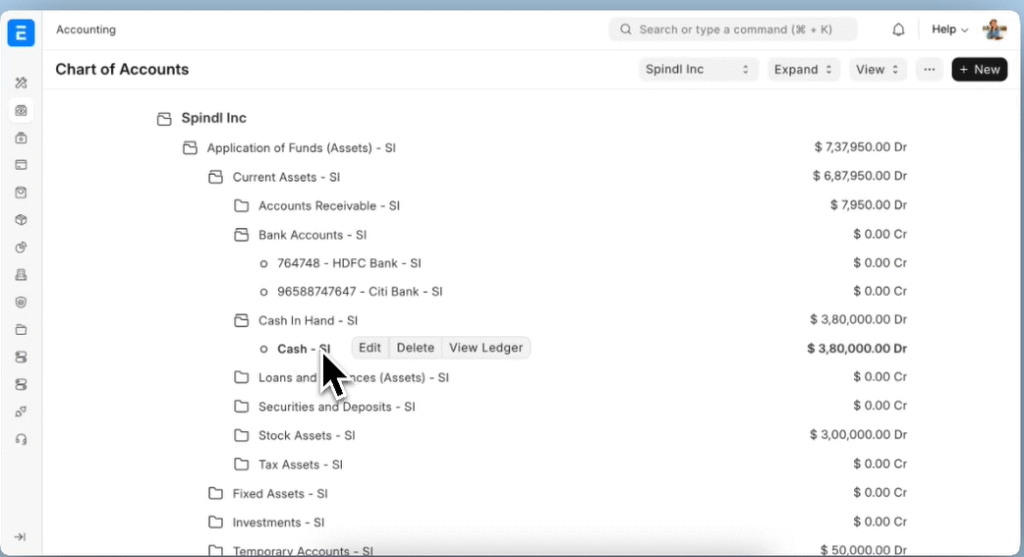Viewport: 1024px width, 557px height.
Task: Open the three-dots more actions menu
Action: pyautogui.click(x=929, y=70)
